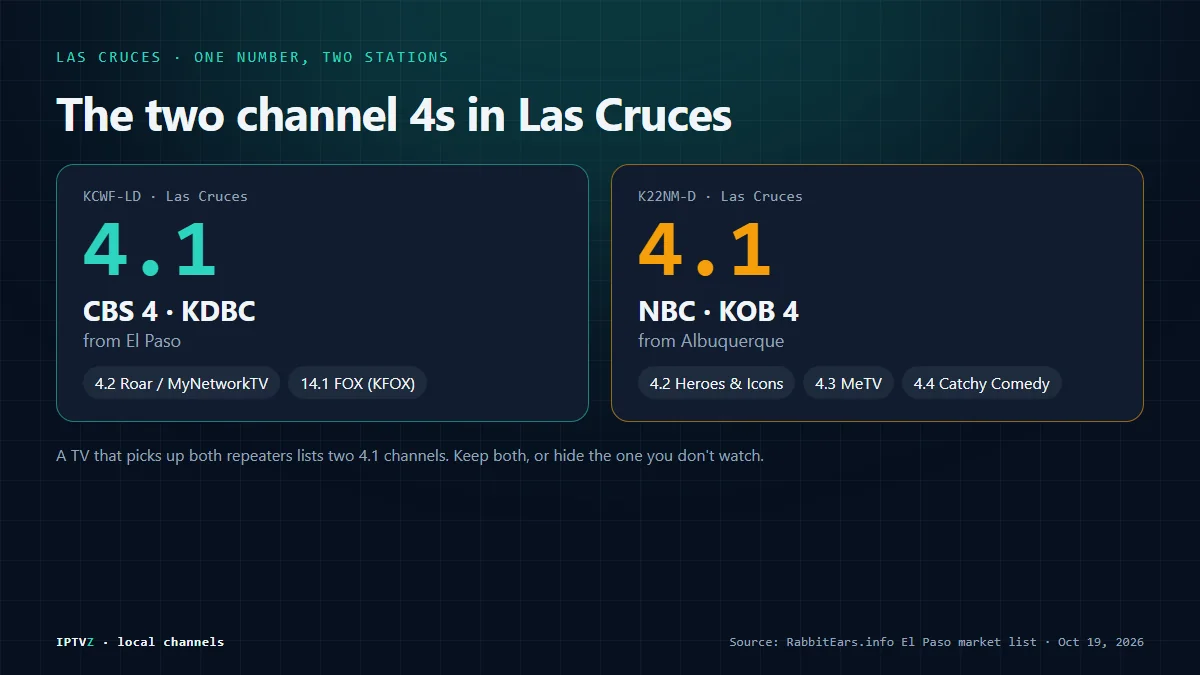This screenshot has width=1200, height=675.
Task: Select the 'CBS 4 · KDBC' heading
Action: point(169,311)
